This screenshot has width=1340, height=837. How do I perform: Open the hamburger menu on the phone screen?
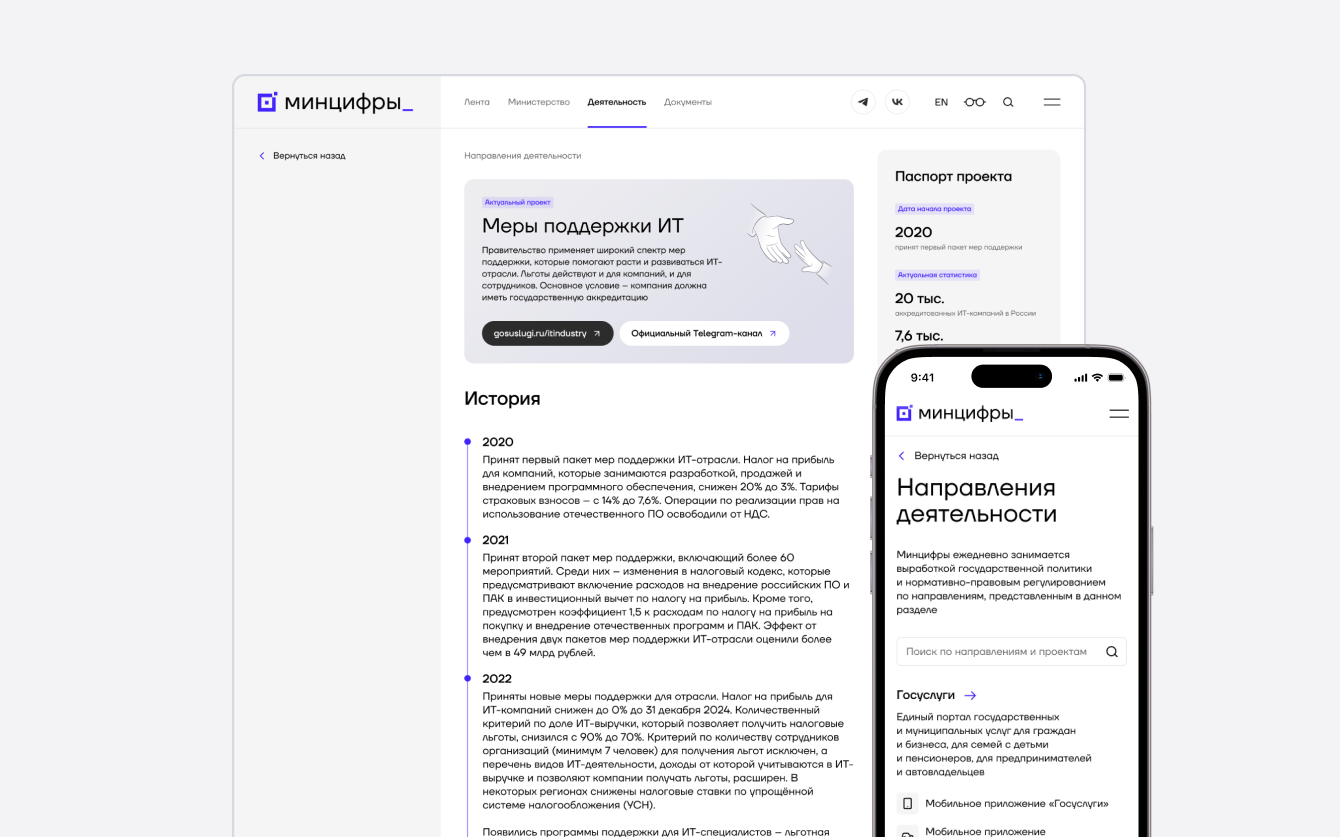[1119, 413]
